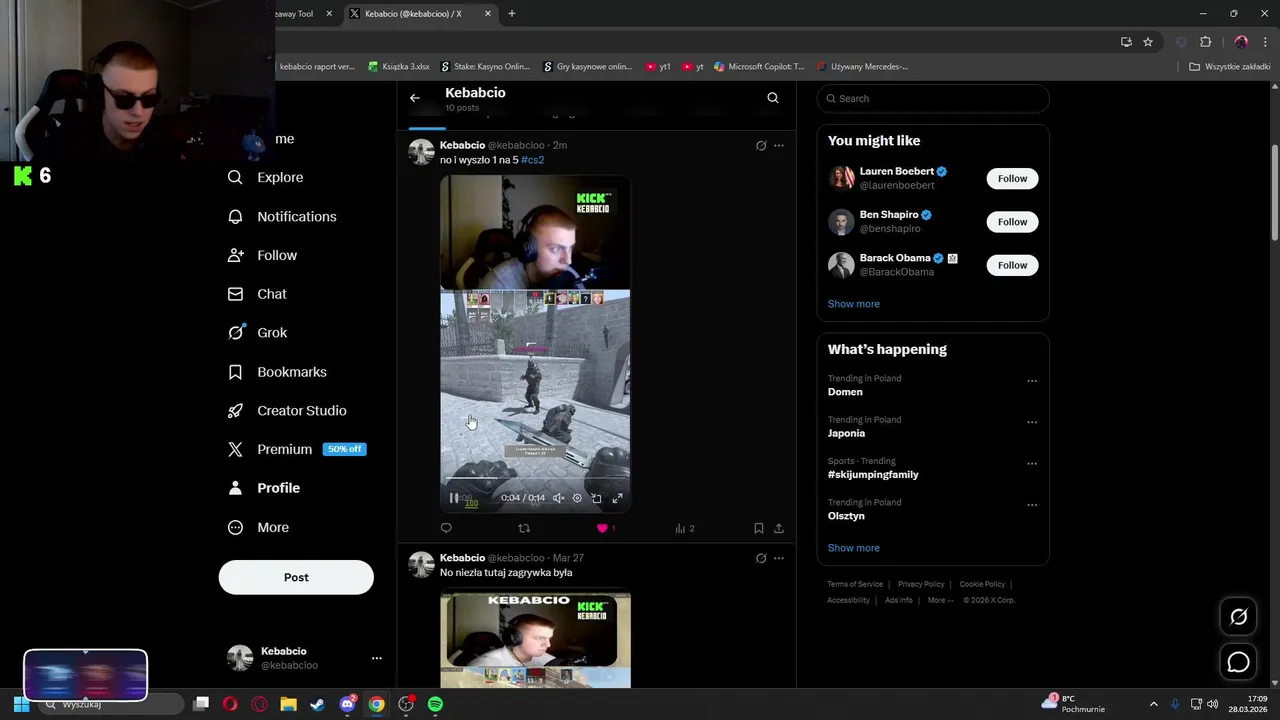Unmute the video sound
The image size is (1280, 720).
558,498
